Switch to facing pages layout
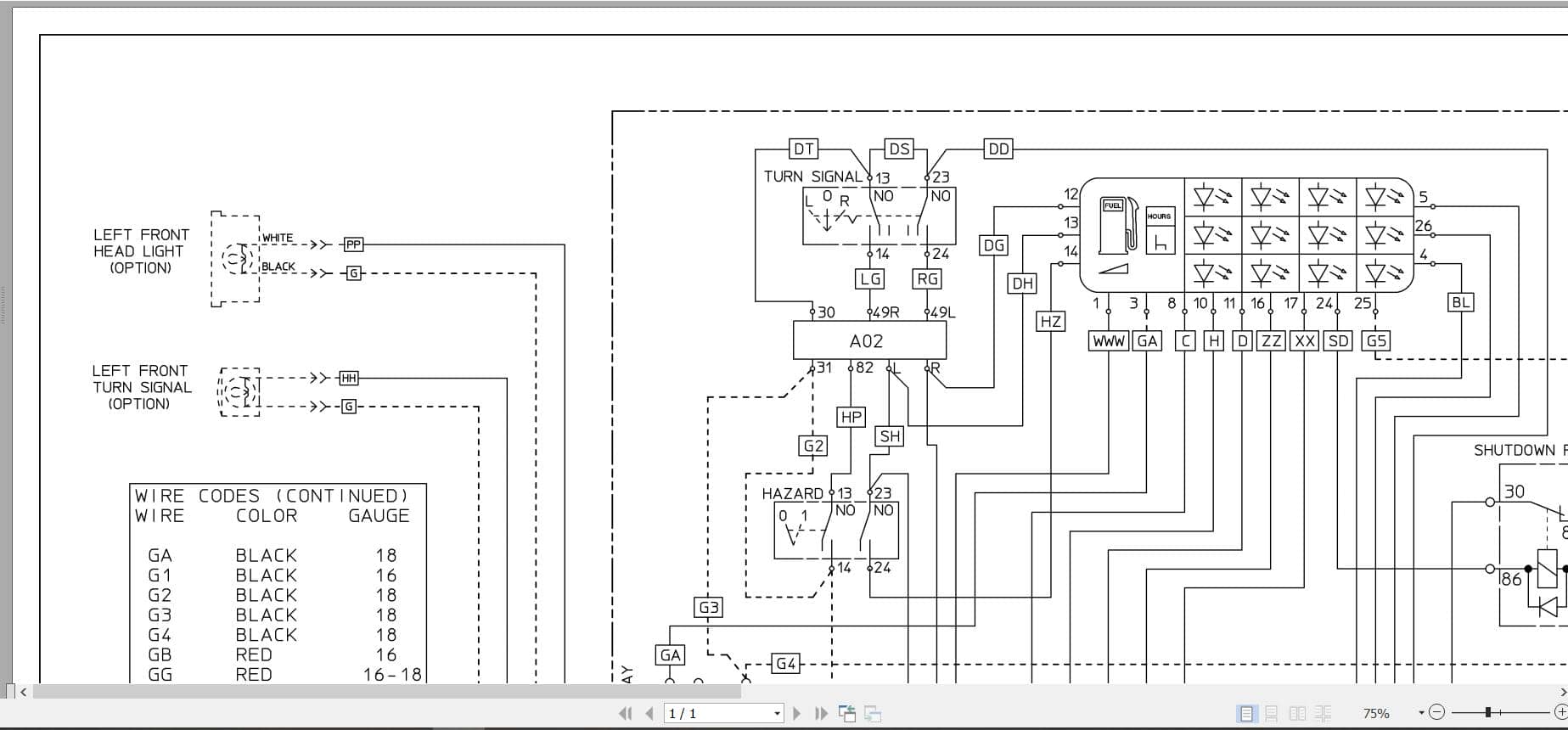 click(1297, 714)
